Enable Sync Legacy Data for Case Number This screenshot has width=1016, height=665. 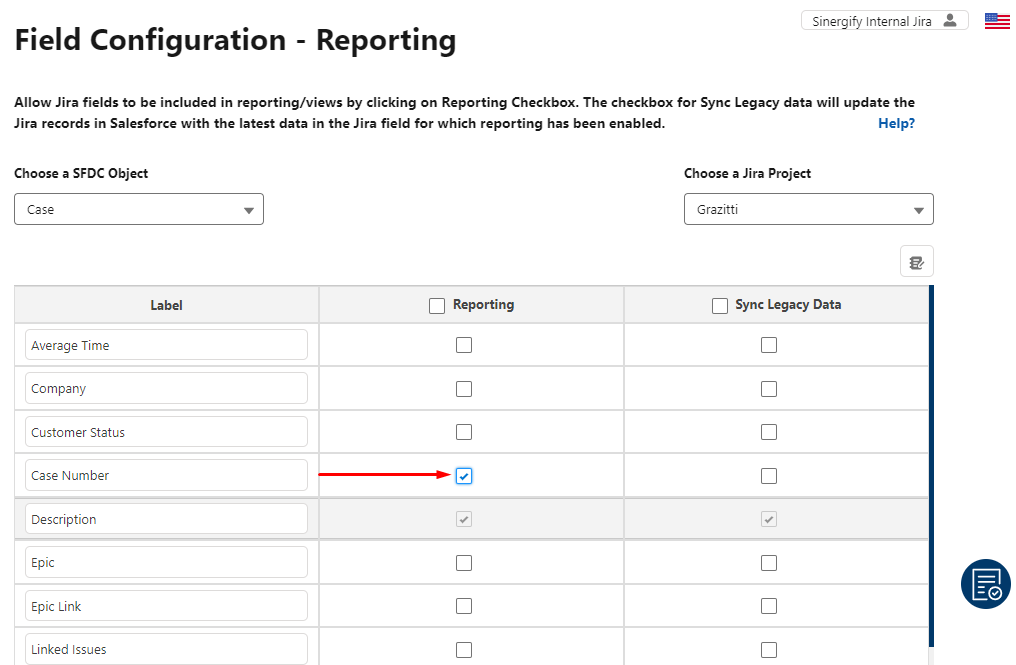point(769,476)
